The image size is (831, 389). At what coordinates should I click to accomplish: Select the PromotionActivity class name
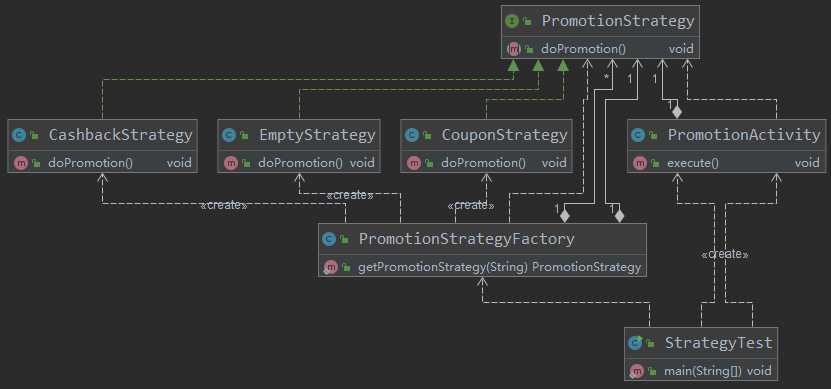(x=744, y=135)
